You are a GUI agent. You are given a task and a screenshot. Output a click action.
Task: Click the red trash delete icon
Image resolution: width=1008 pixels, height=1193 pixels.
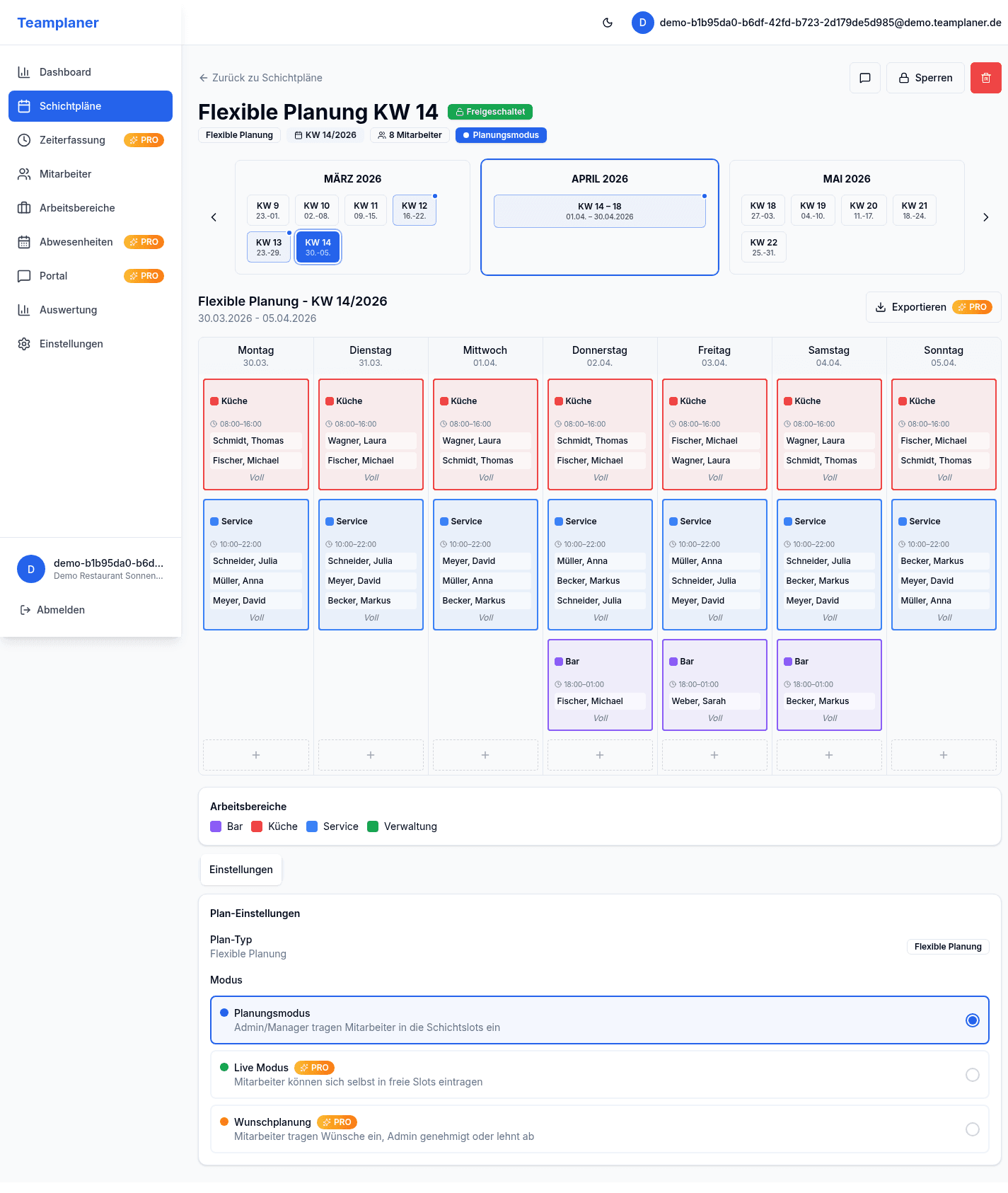(985, 78)
